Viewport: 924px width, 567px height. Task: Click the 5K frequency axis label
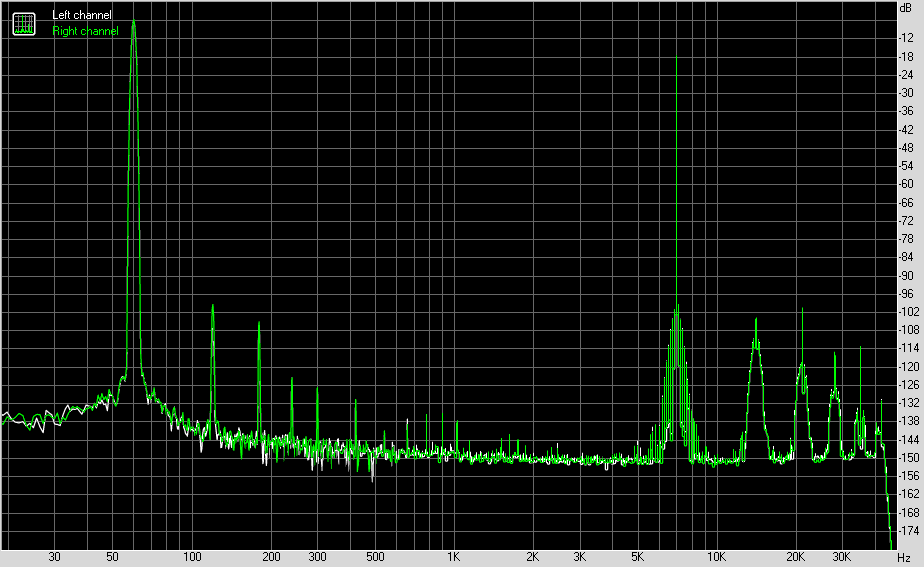637,557
